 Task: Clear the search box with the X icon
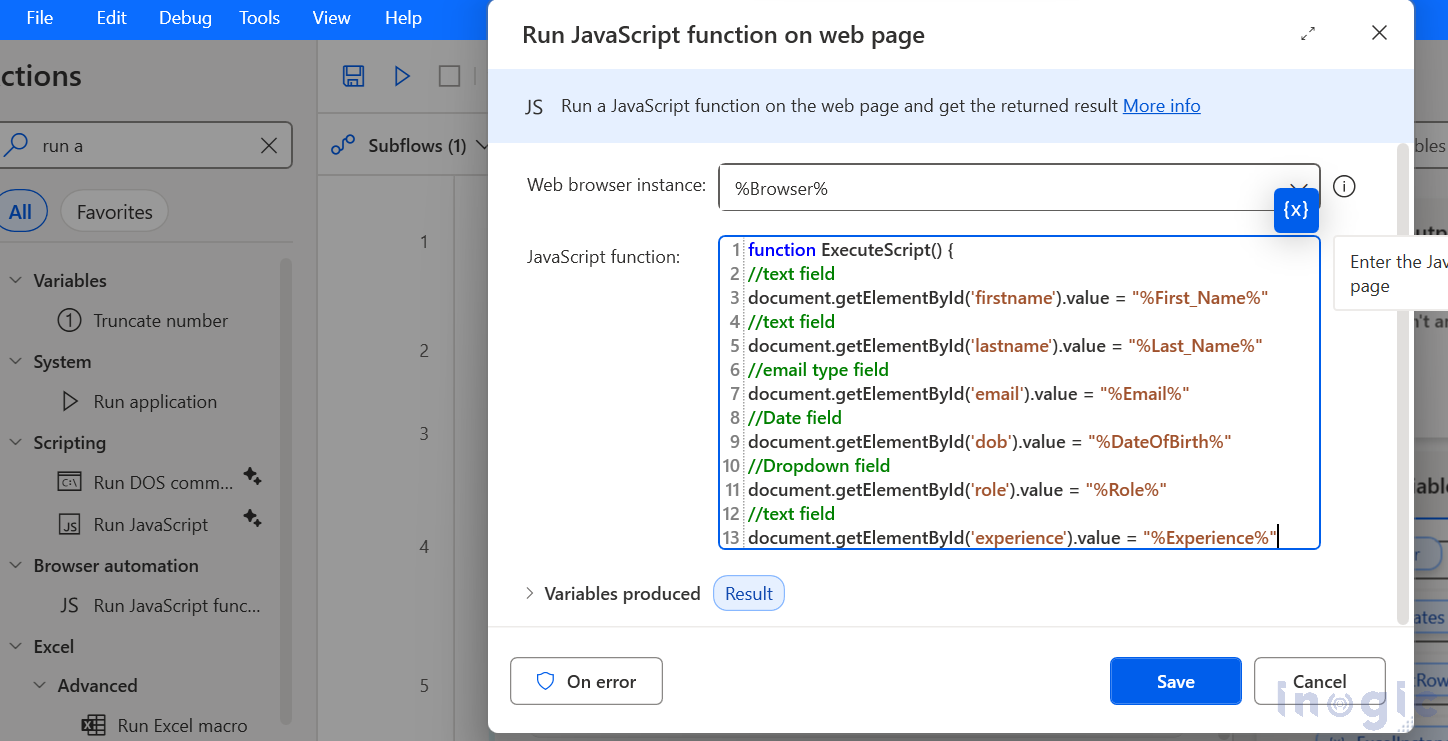[268, 145]
